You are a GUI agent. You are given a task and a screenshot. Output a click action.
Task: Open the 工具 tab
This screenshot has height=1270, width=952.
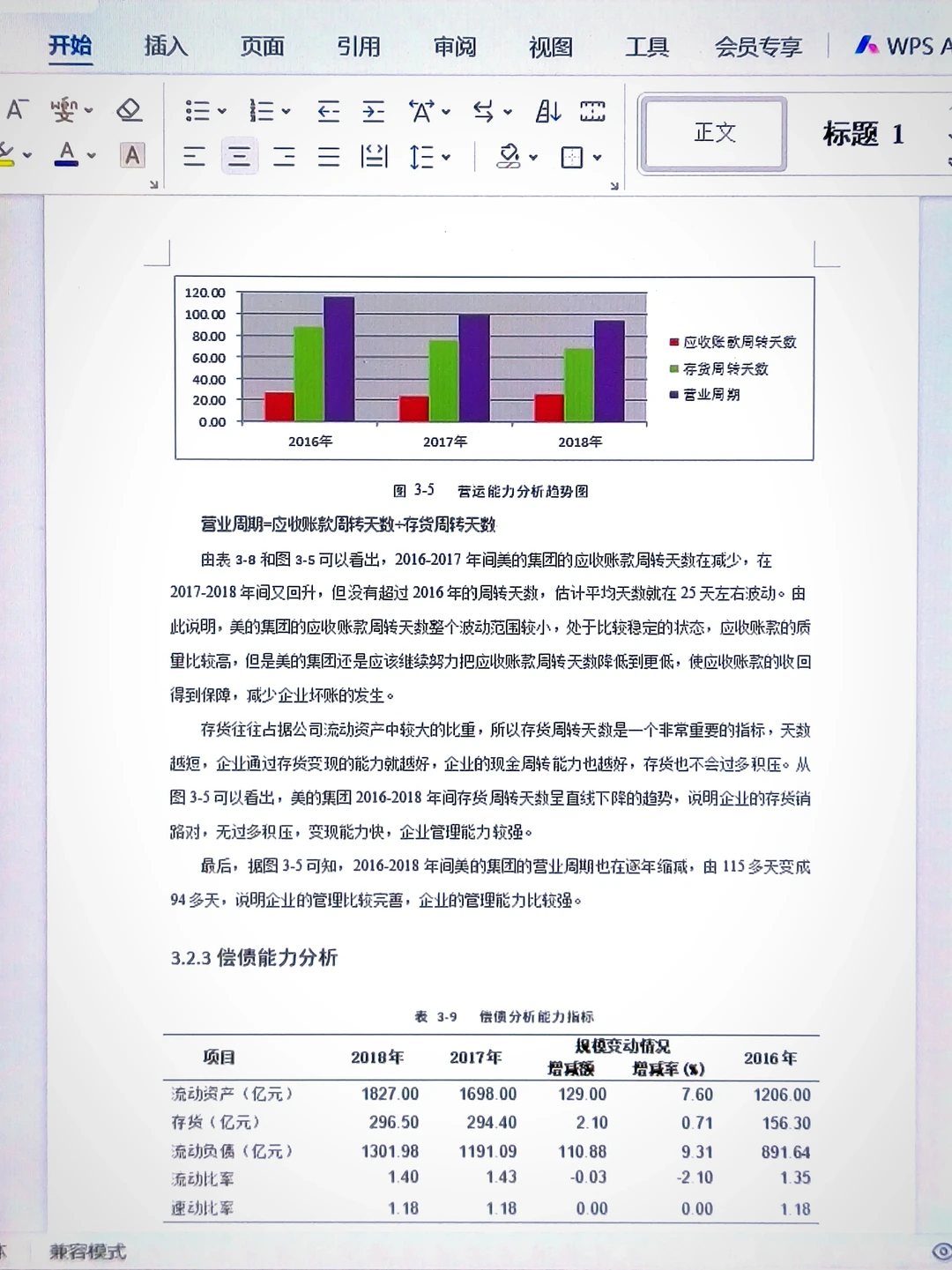click(x=647, y=47)
